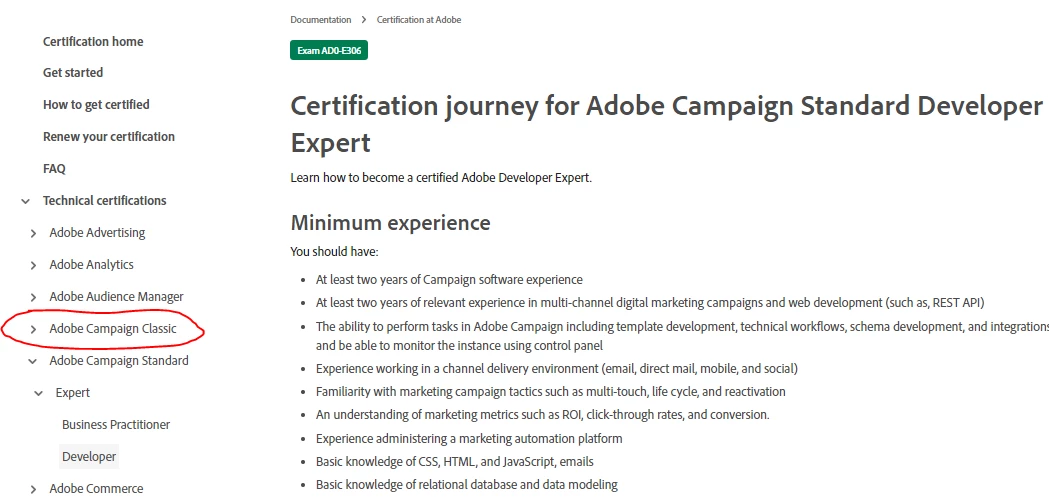Click the Minimum experience heading
Viewport: 1049px width, 498px height.
(x=391, y=222)
